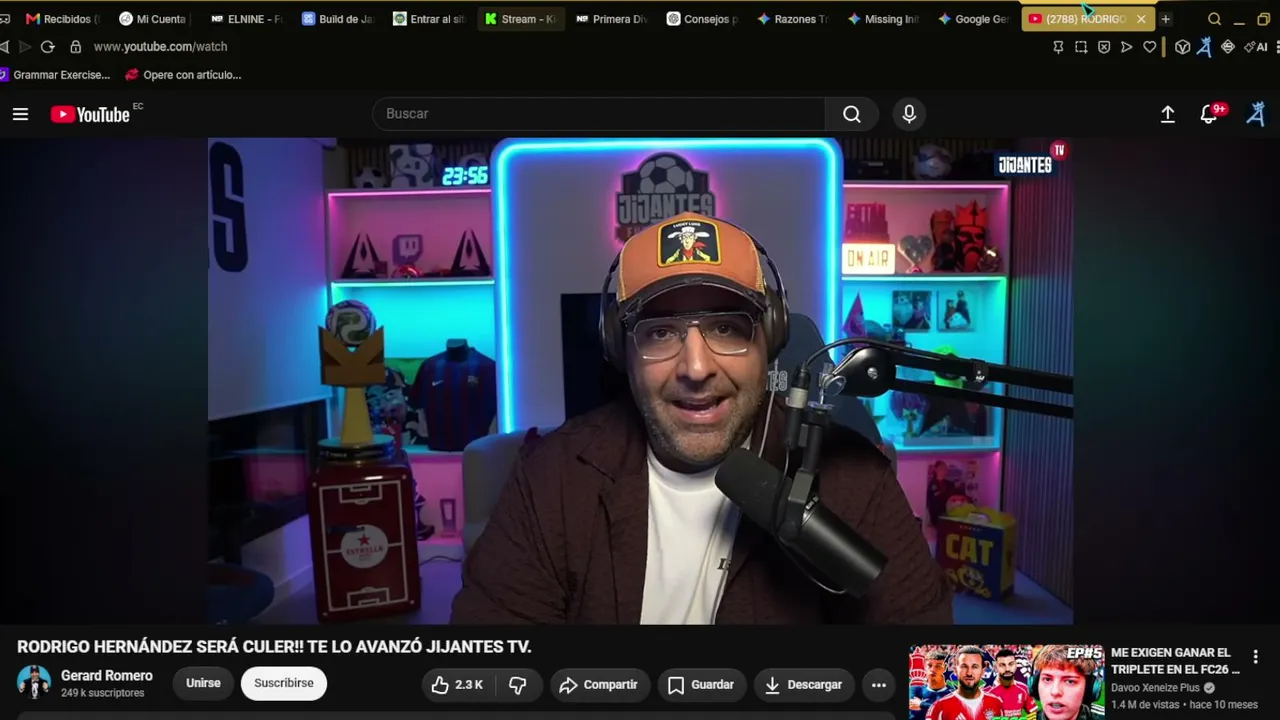The width and height of the screenshot is (1280, 720).
Task: Switch to the Consejos tab
Action: (702, 19)
